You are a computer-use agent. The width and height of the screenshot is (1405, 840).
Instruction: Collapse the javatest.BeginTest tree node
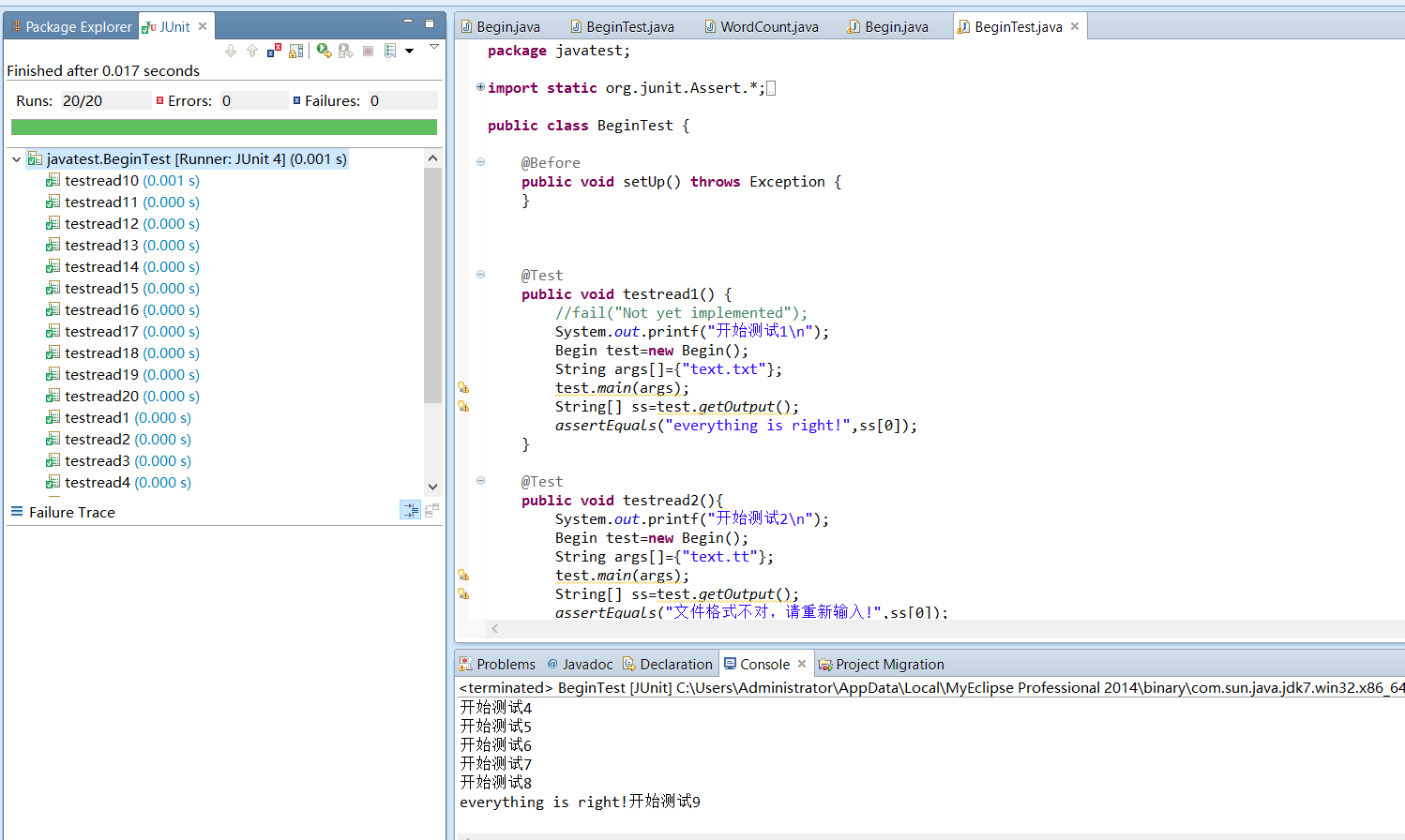17,159
